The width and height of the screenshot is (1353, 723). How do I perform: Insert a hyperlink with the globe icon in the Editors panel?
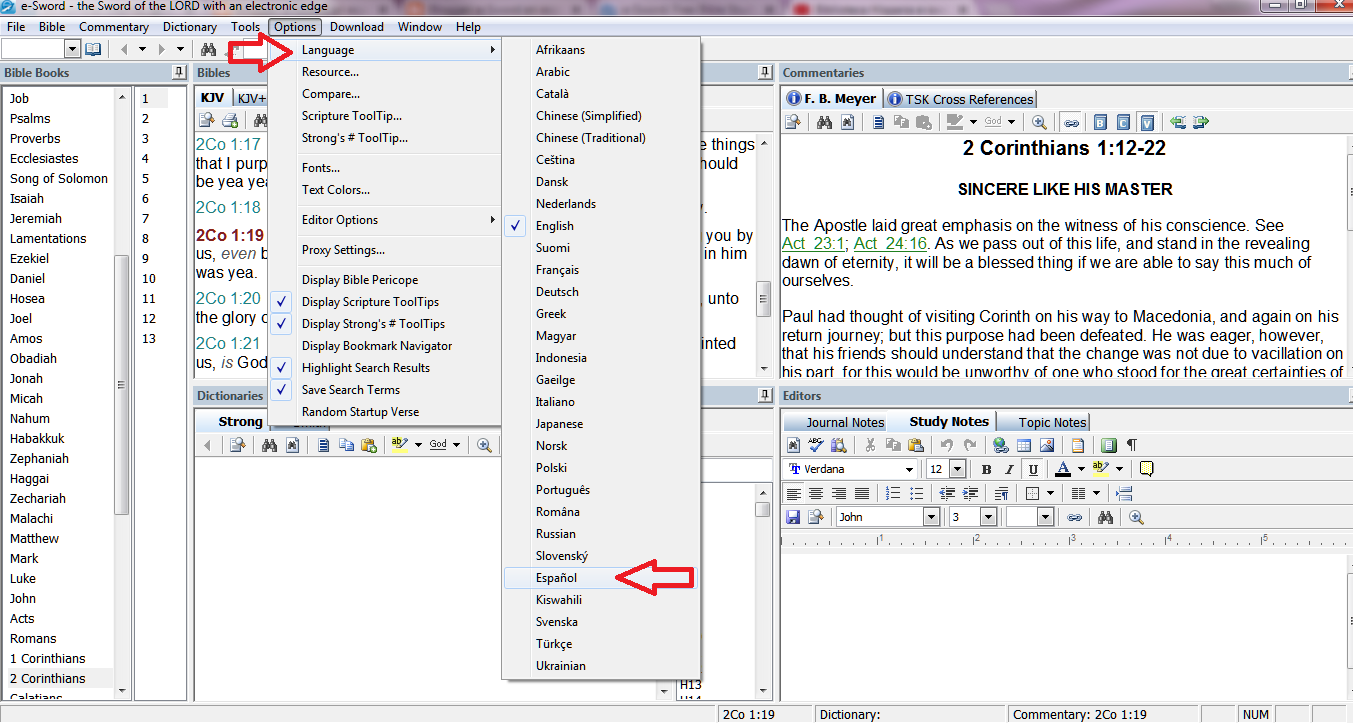click(x=1001, y=445)
